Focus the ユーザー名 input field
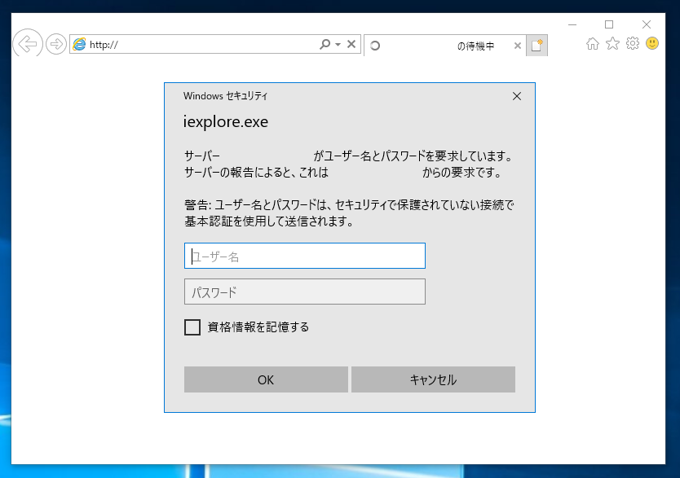The image size is (680, 478). coord(305,256)
